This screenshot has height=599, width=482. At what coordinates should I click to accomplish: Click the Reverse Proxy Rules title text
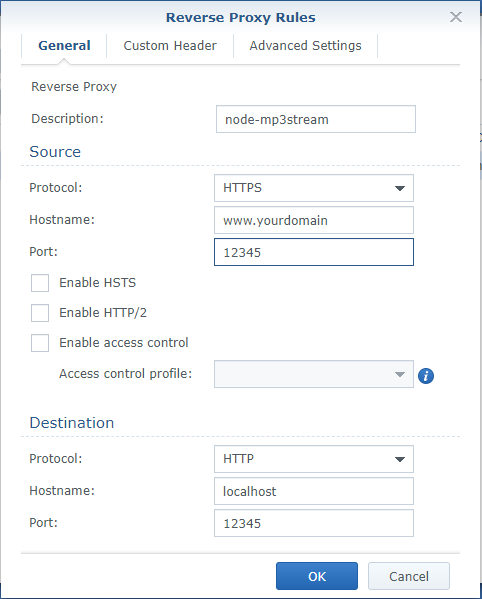(x=241, y=18)
